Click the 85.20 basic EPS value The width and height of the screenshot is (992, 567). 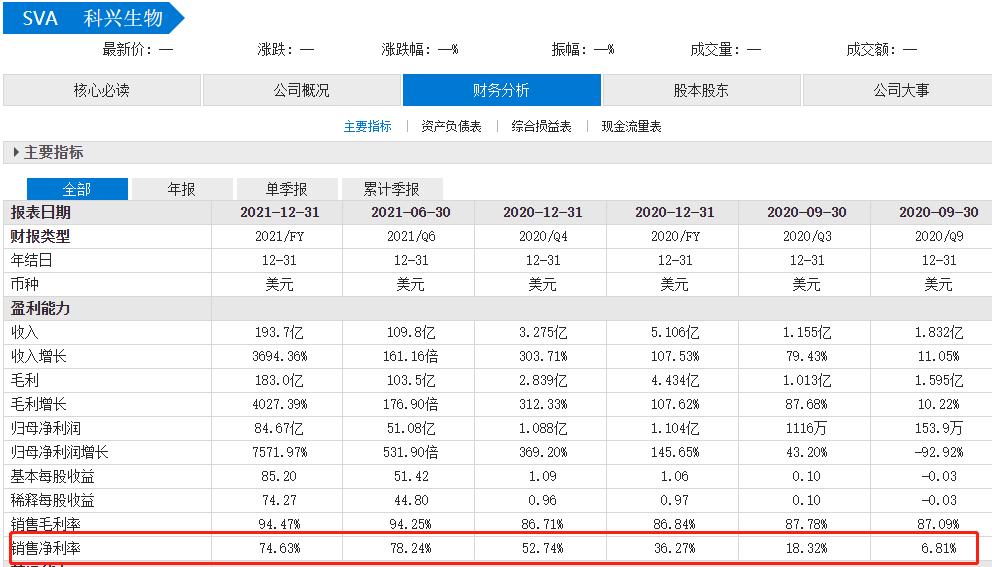coord(280,477)
